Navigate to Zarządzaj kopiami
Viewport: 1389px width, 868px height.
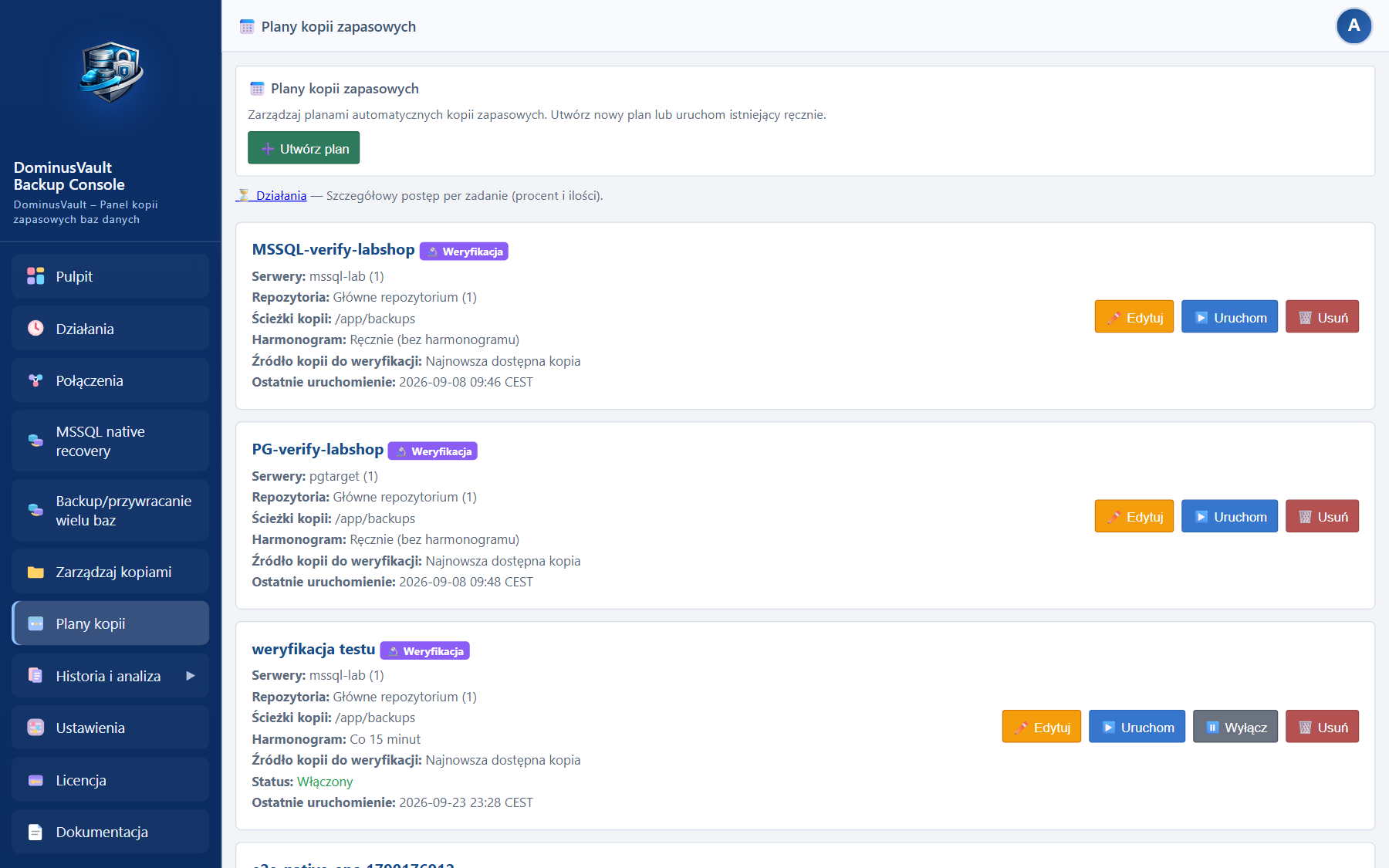pos(110,572)
